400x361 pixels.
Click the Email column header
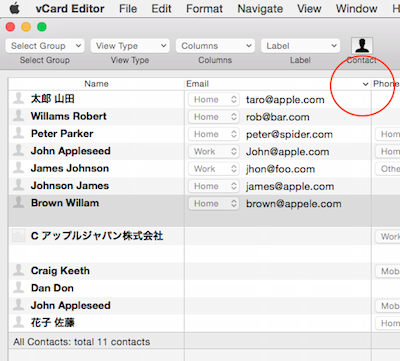278,84
